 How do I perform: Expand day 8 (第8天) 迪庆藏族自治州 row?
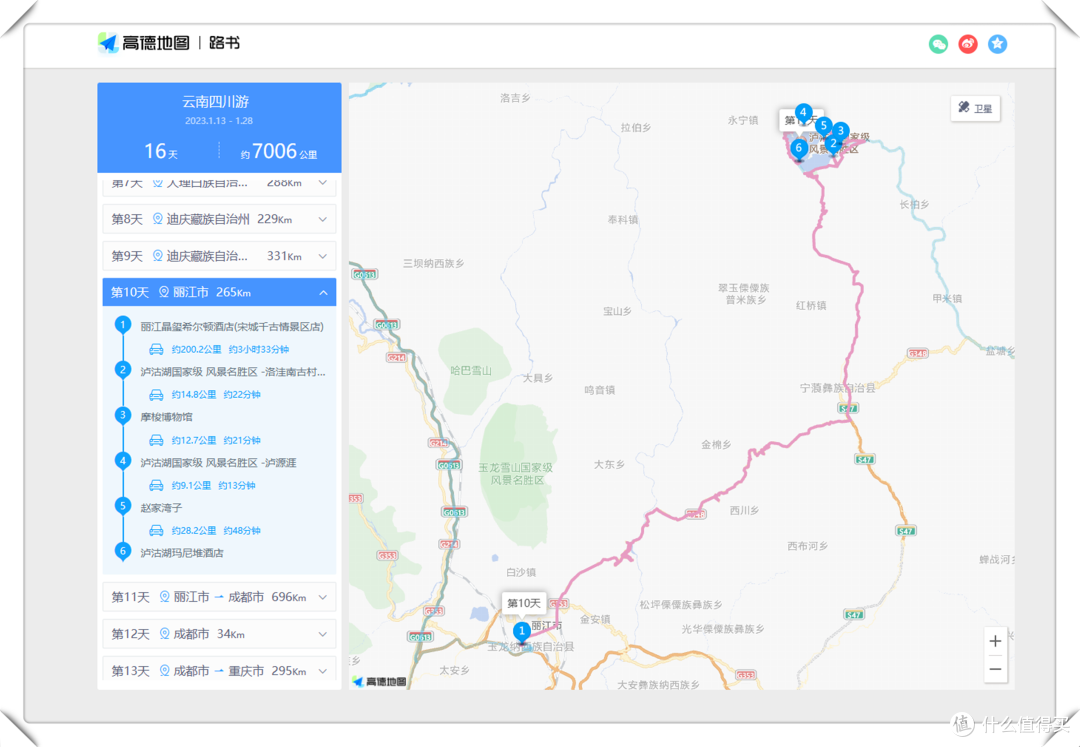219,219
